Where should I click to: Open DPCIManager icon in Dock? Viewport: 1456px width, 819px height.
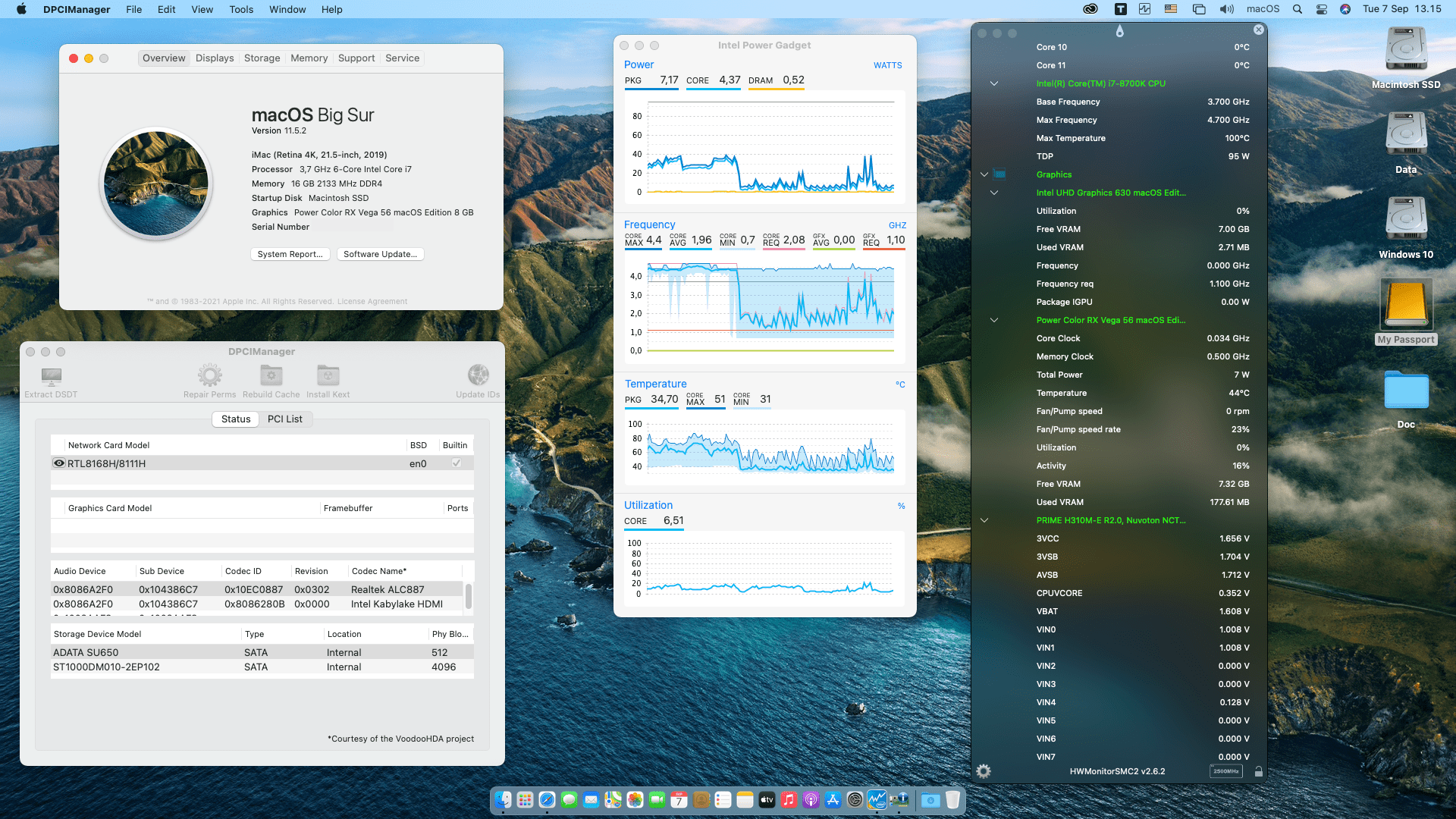click(x=899, y=799)
